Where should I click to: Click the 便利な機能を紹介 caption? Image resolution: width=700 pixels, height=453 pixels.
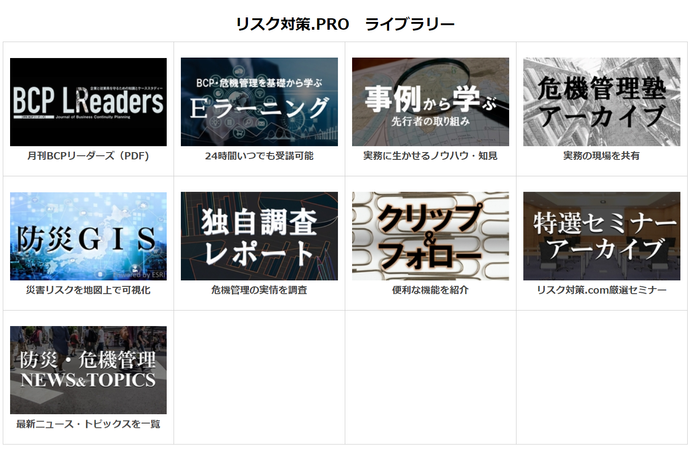pos(430,290)
